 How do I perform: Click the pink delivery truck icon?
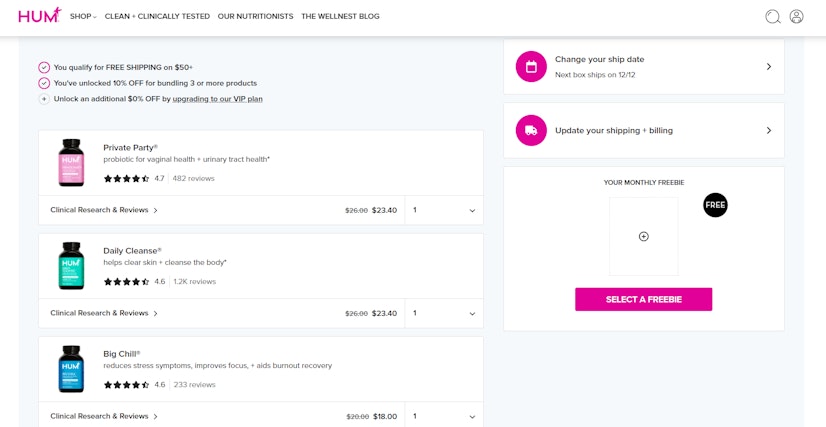pos(531,130)
